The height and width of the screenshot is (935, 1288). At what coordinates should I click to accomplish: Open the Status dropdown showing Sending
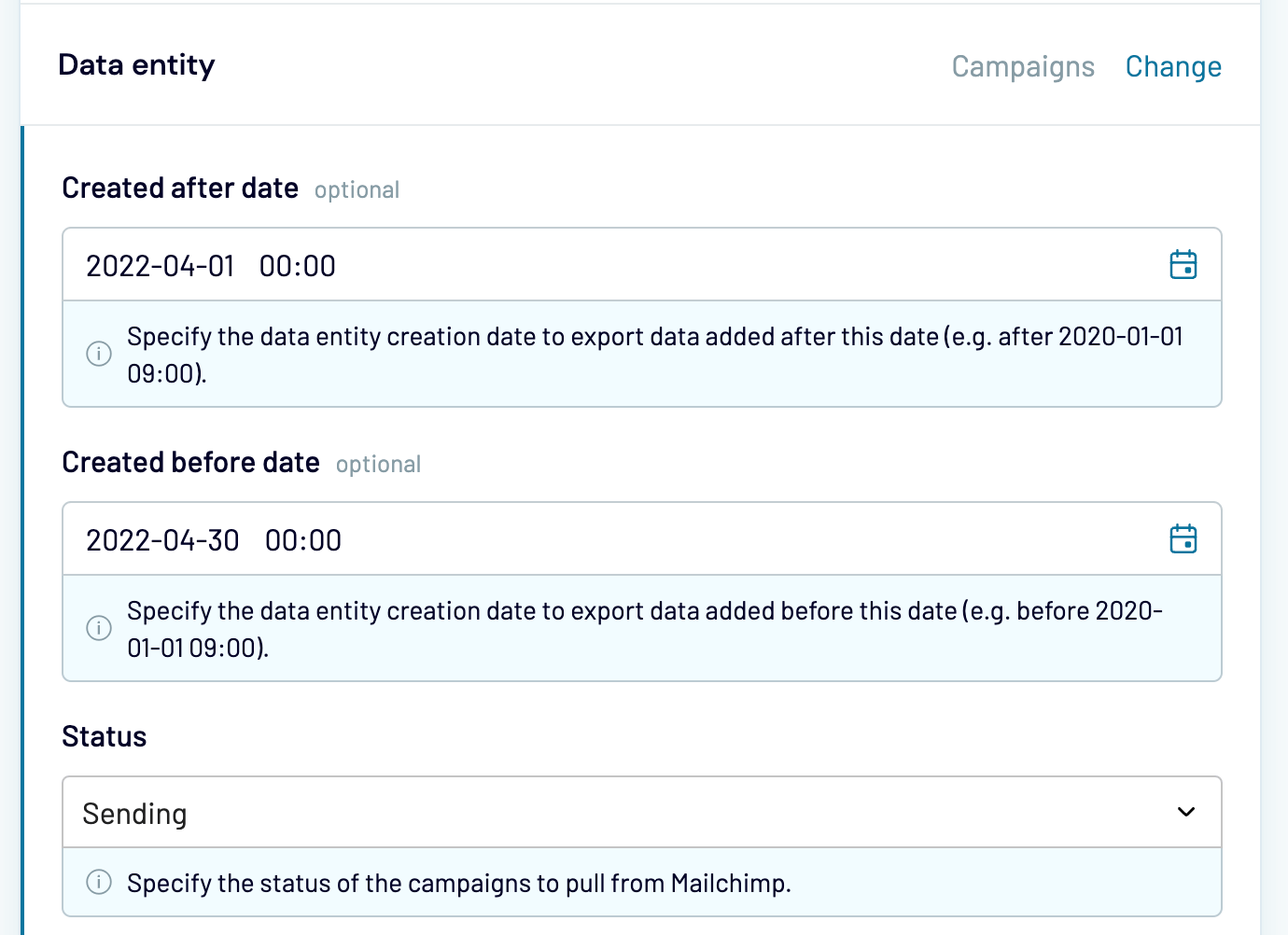642,812
